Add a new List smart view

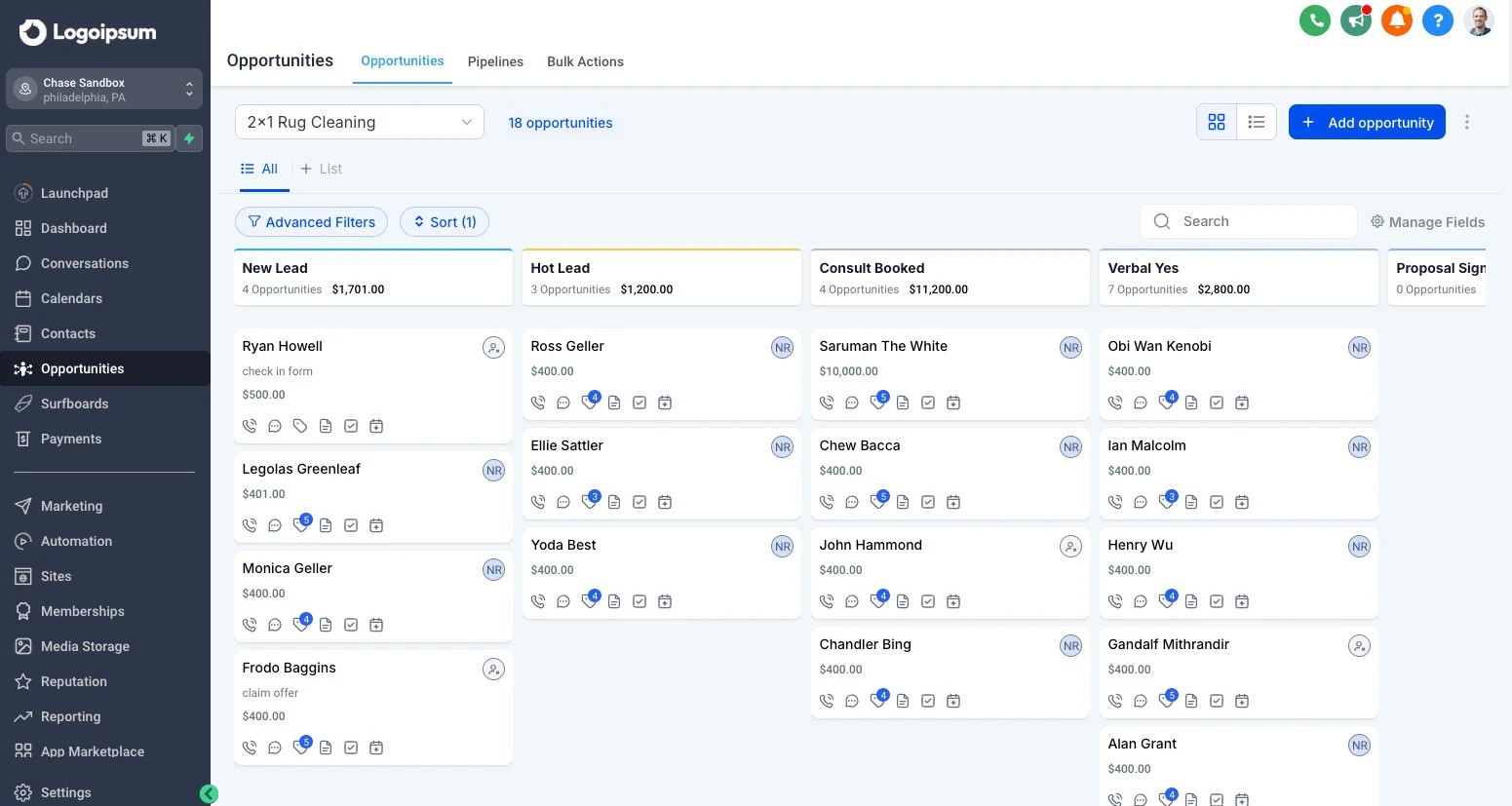pos(321,169)
